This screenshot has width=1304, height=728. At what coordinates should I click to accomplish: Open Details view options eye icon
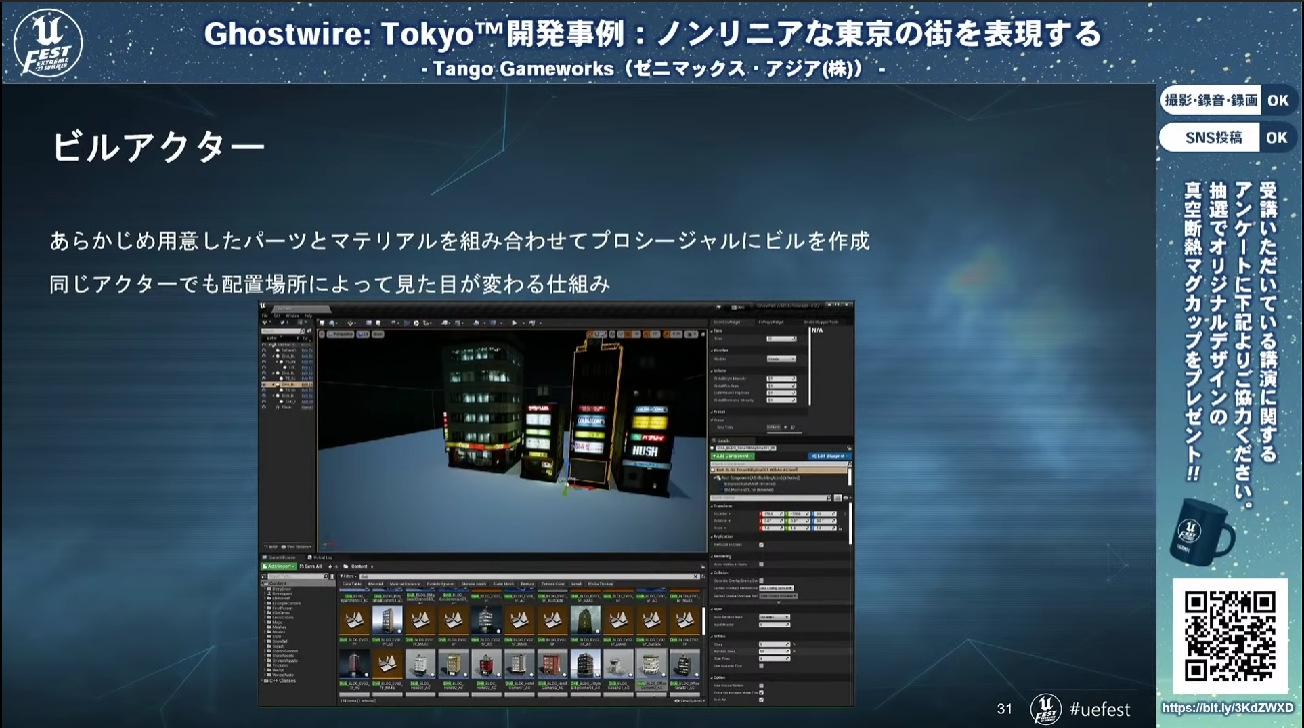pyautogui.click(x=846, y=497)
